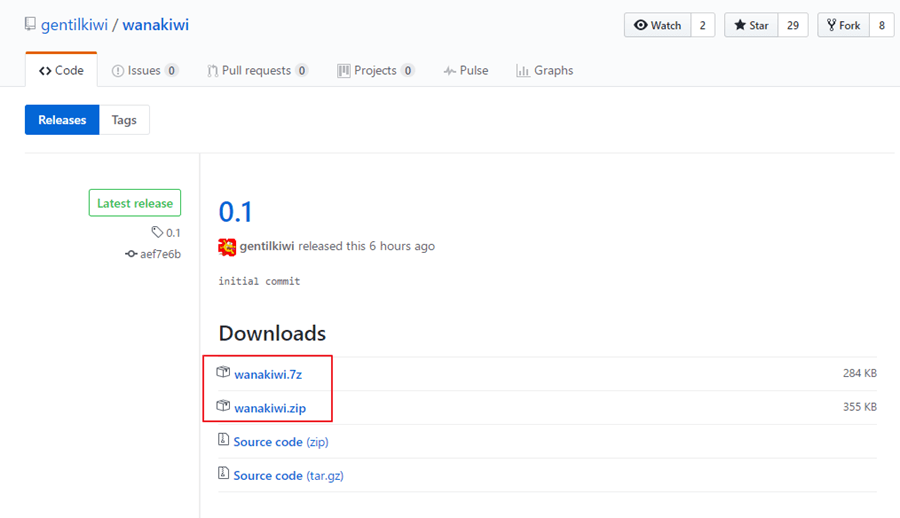
Task: Switch to the Tags view
Action: (124, 120)
